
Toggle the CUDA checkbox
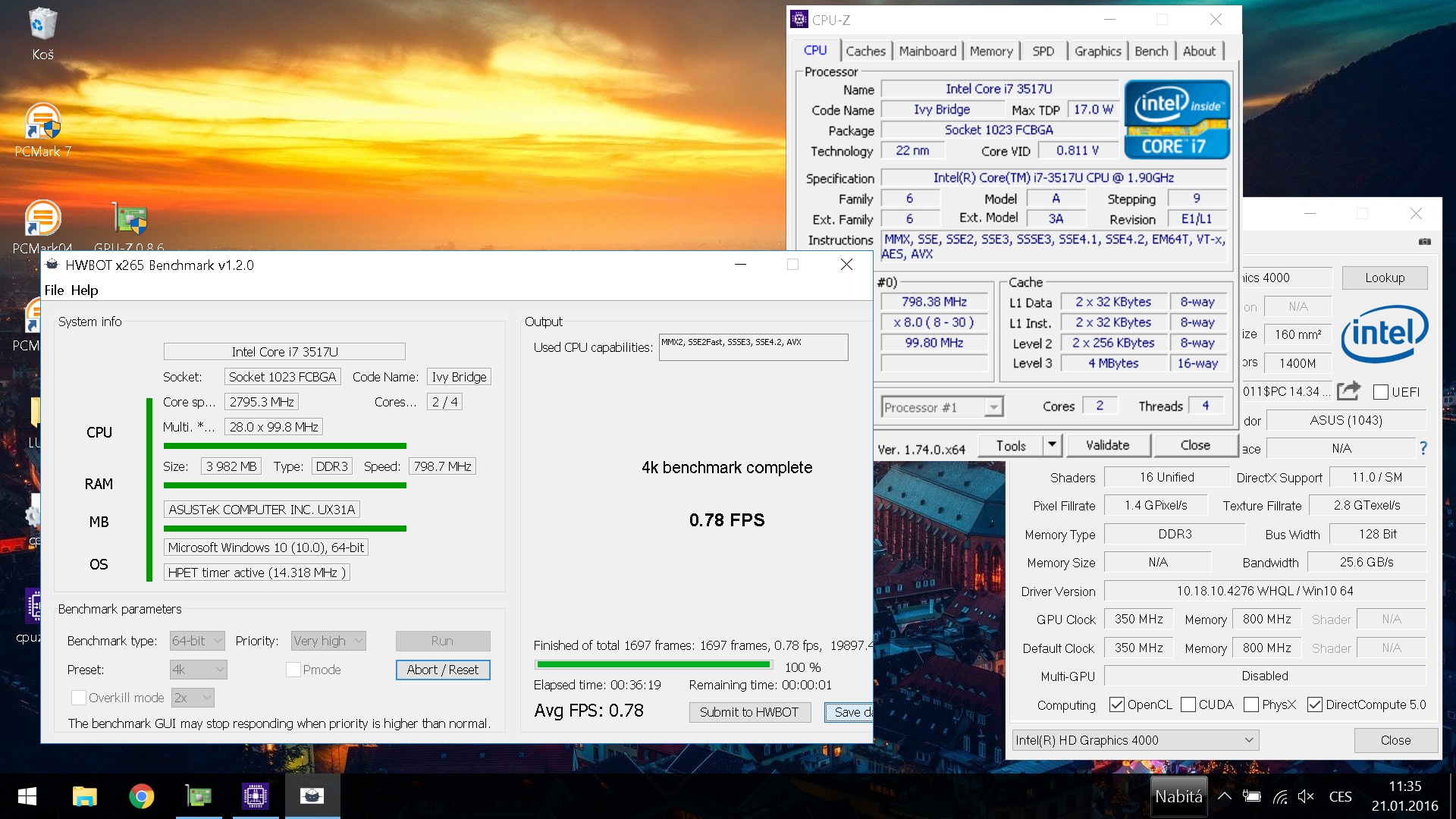(1188, 704)
